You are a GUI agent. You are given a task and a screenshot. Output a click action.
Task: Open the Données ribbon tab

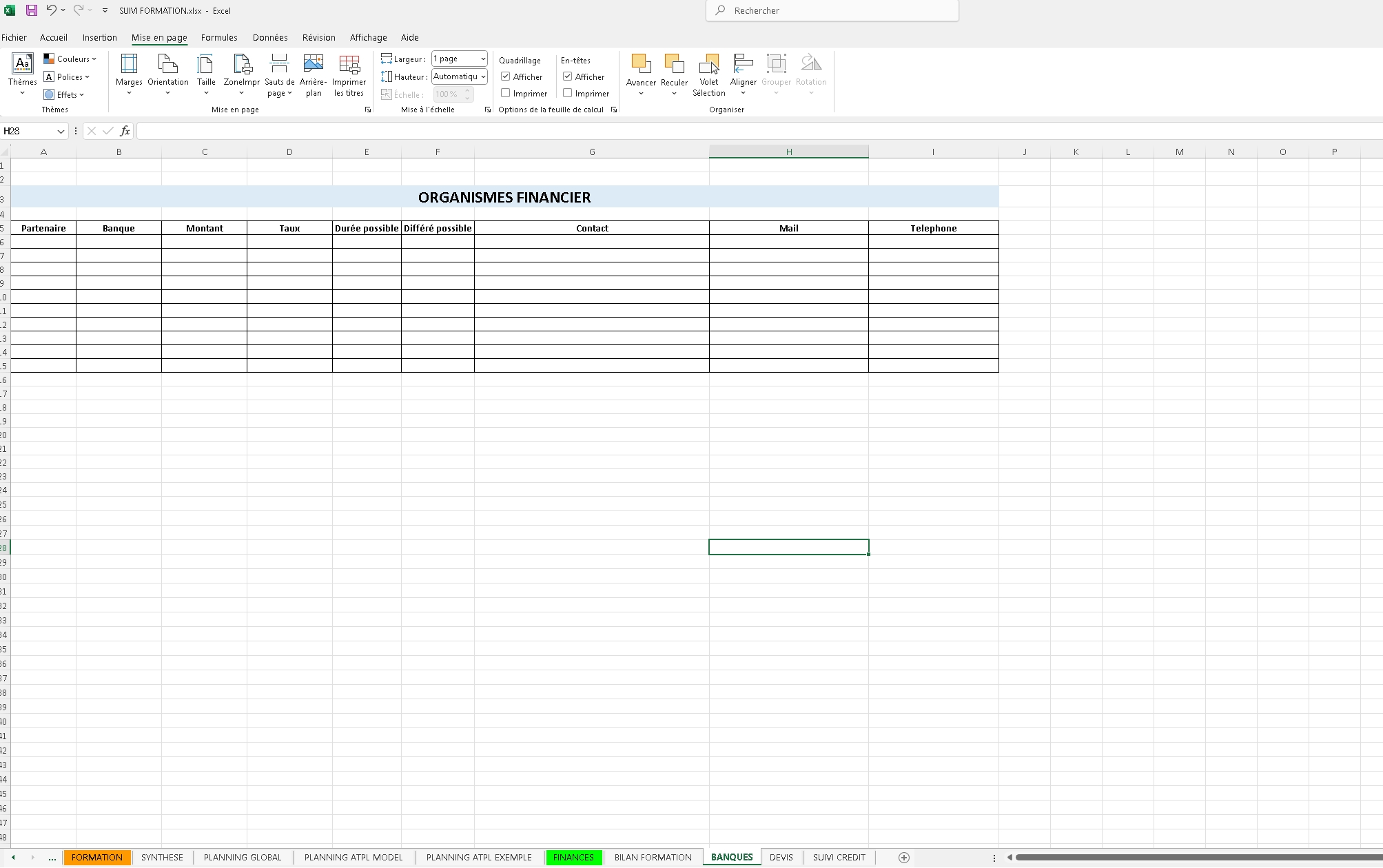(270, 38)
